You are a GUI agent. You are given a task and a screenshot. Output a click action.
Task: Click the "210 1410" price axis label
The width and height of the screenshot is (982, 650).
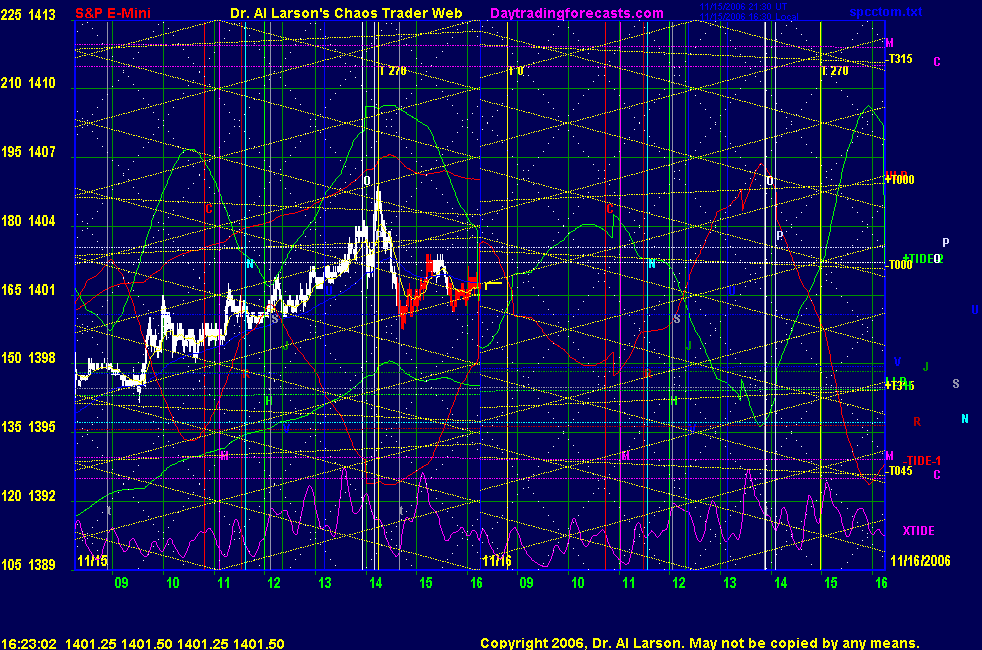coord(28,83)
